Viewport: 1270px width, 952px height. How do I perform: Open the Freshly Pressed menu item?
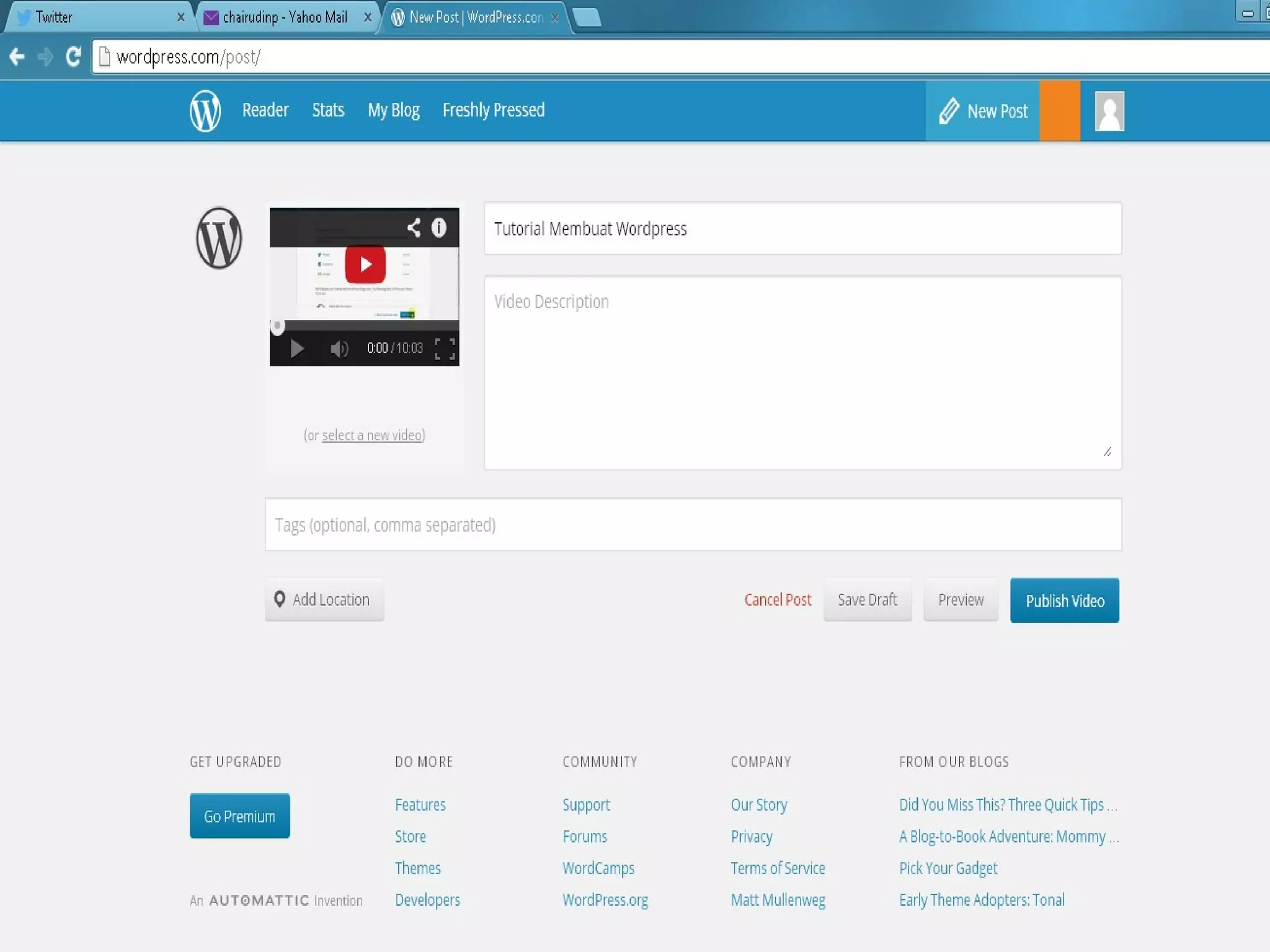pyautogui.click(x=493, y=110)
